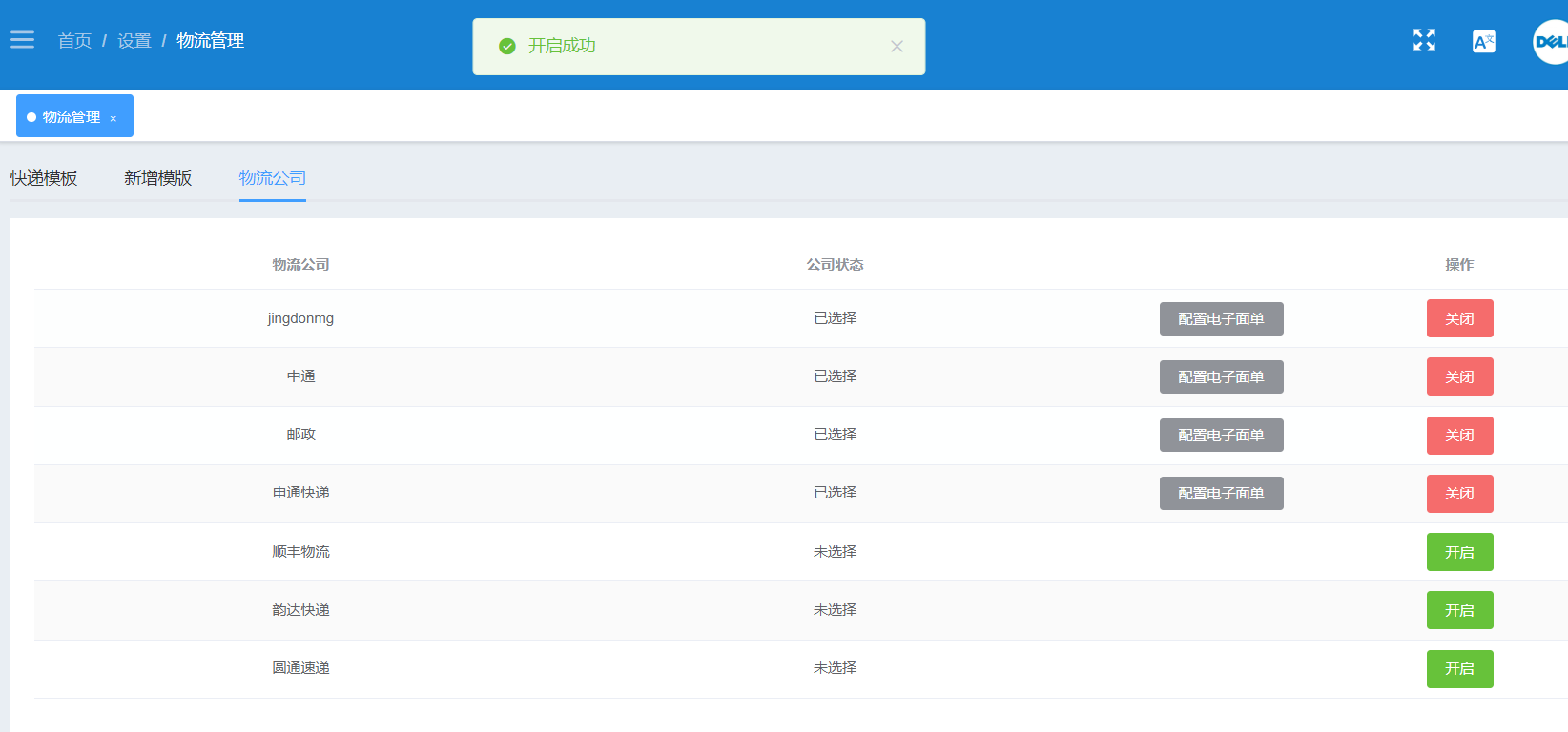Disable 中通 with 关闭 button
Viewport: 1568px width, 732px height.
(1460, 376)
